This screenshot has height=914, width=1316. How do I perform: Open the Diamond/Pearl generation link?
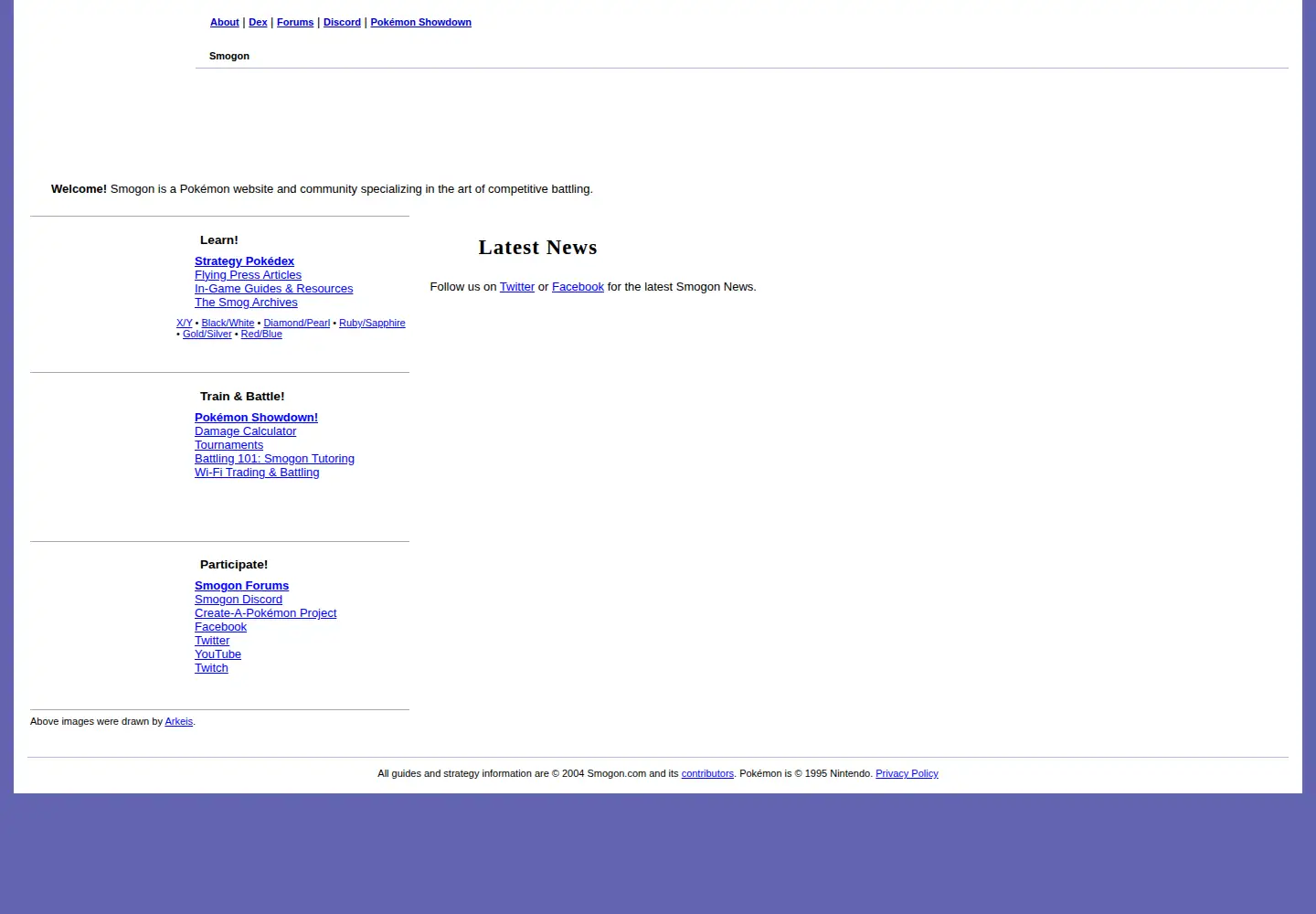(296, 323)
